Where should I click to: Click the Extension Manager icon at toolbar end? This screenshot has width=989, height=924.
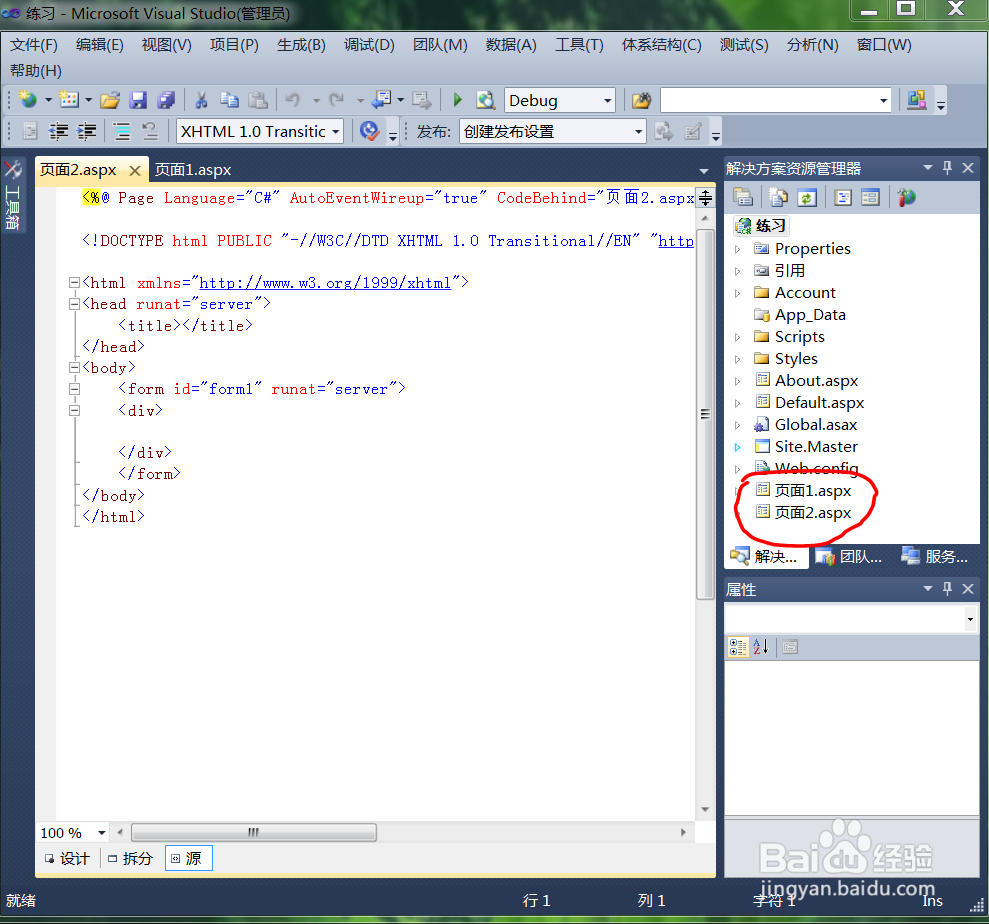click(916, 100)
